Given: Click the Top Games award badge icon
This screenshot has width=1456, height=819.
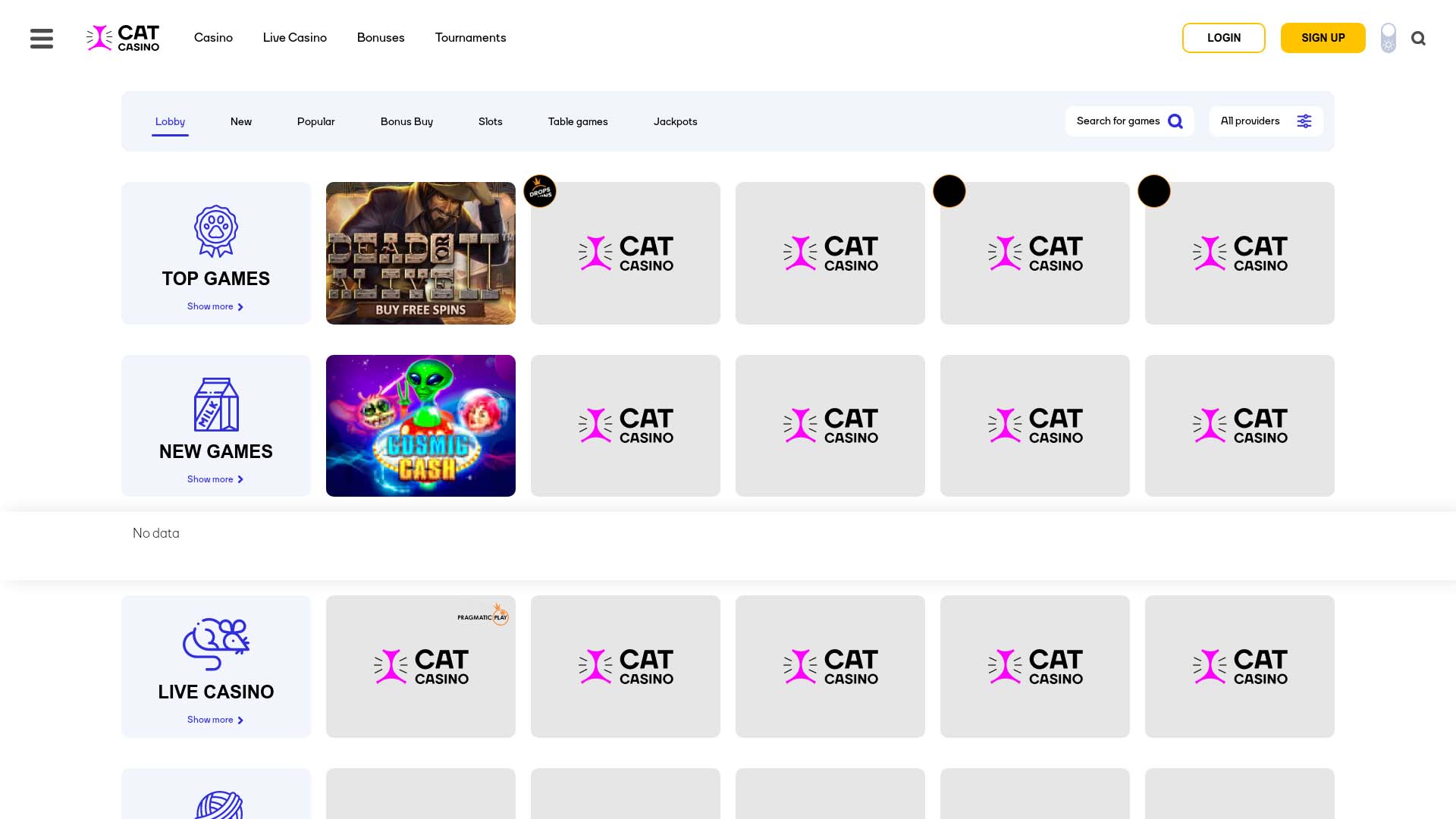Looking at the screenshot, I should point(215,231).
